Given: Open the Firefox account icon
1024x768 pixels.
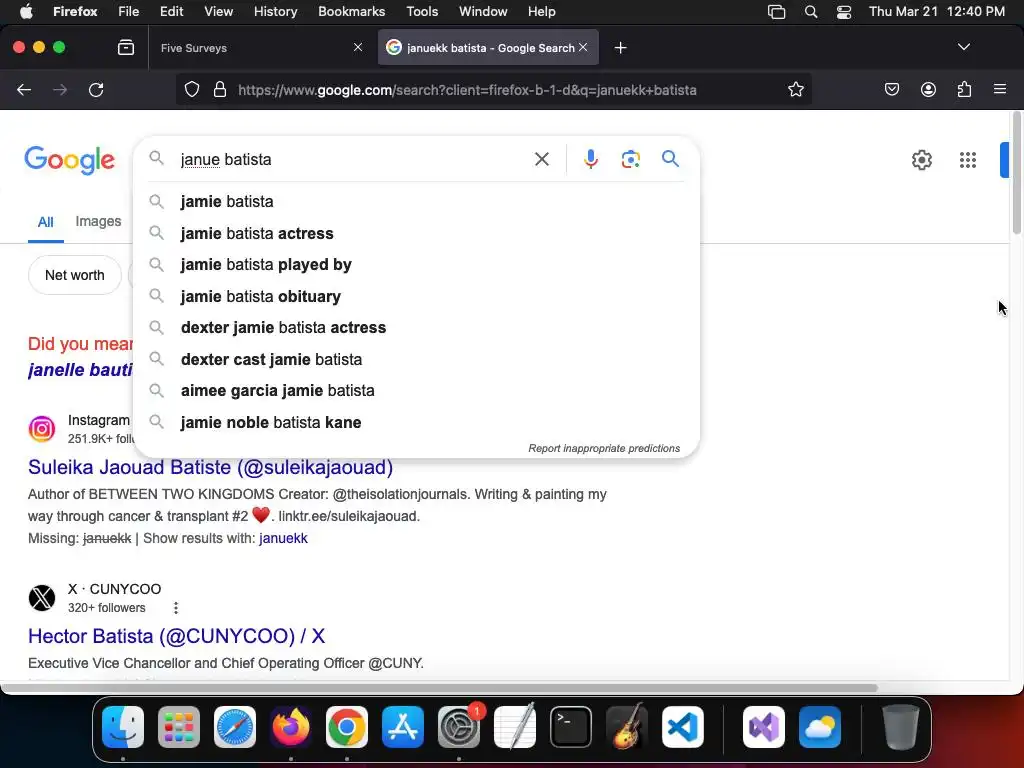Looking at the screenshot, I should 928,89.
